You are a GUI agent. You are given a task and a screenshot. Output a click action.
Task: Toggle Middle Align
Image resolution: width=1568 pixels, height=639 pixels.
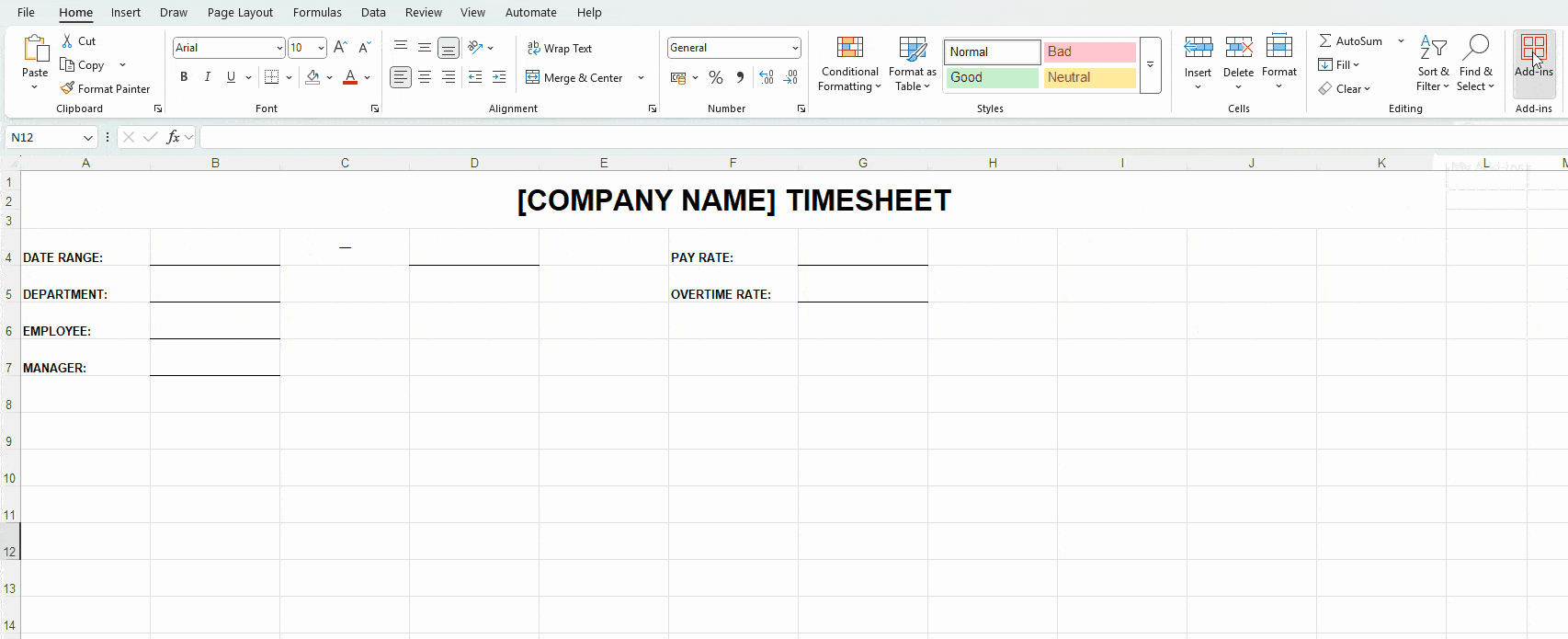pyautogui.click(x=425, y=48)
